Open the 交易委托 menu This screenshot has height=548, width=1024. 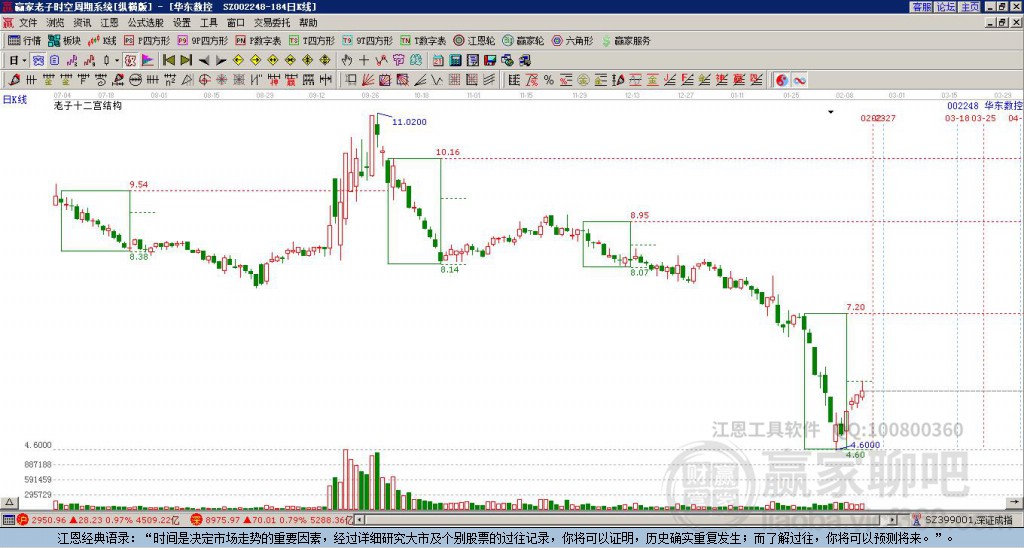tap(272, 22)
